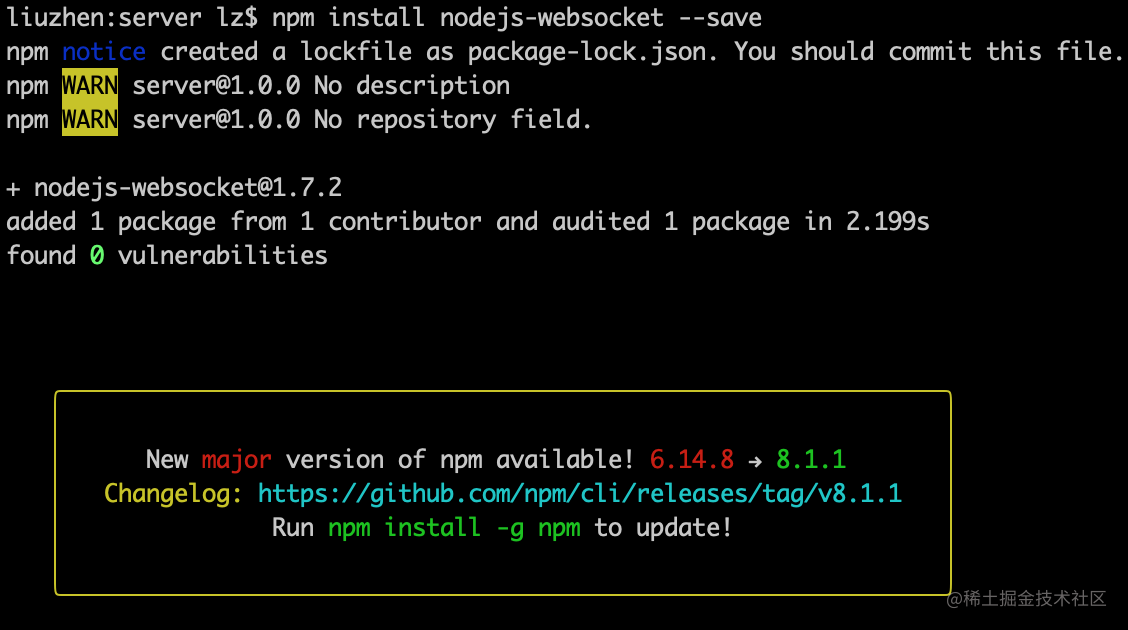Click the green "npm install -g npm" command
The width and height of the screenshot is (1128, 630).
(x=454, y=527)
